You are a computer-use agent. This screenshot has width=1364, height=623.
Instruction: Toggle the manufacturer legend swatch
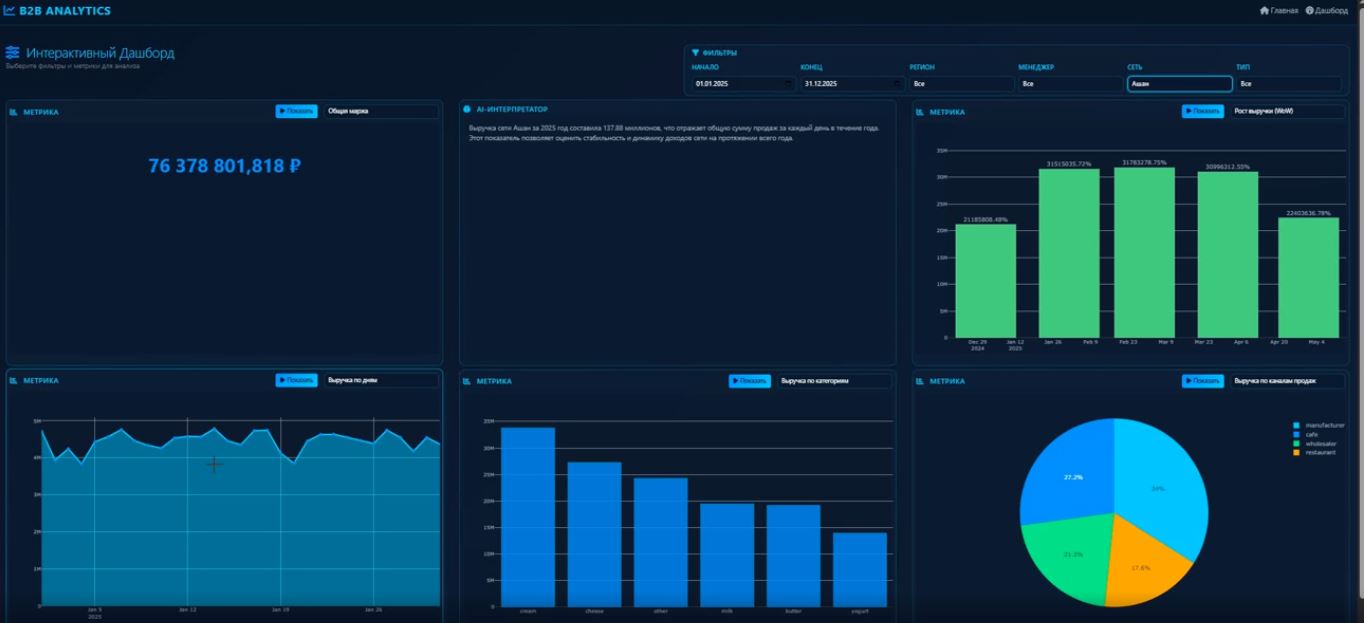tap(1297, 426)
